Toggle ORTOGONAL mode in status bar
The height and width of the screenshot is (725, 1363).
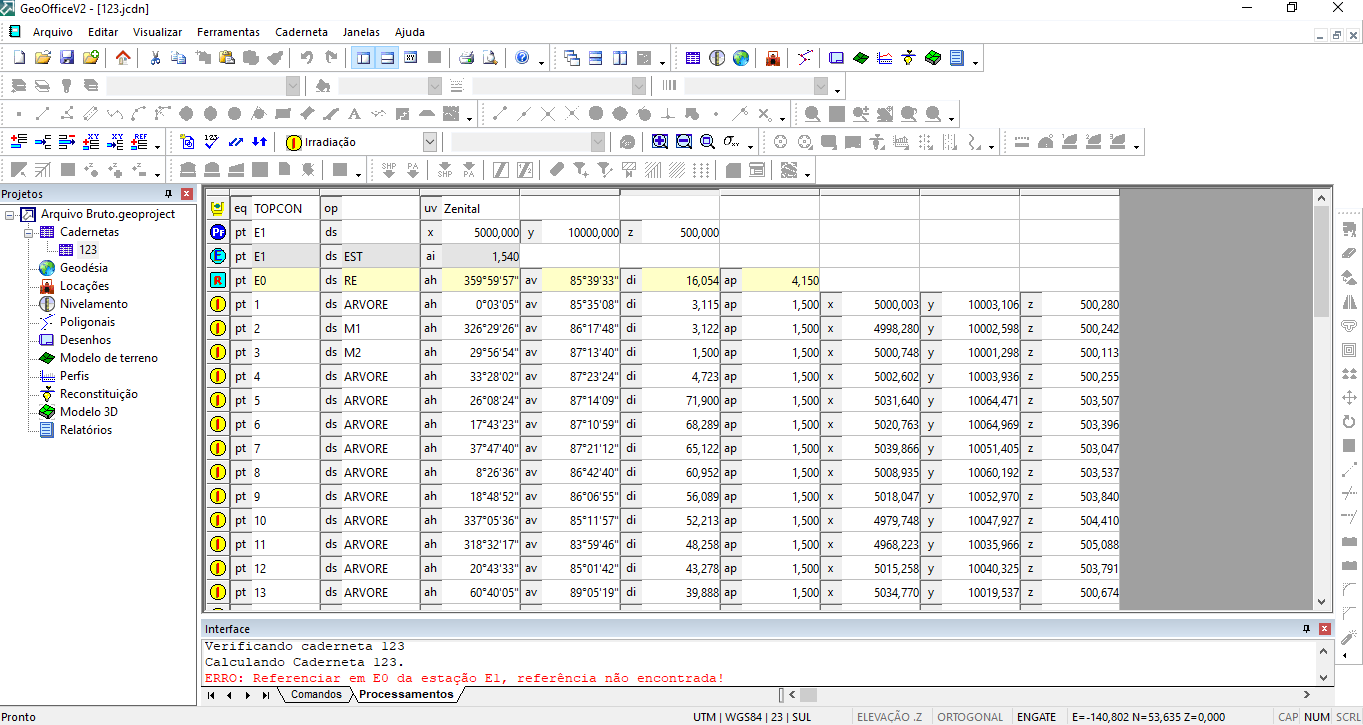[971, 717]
